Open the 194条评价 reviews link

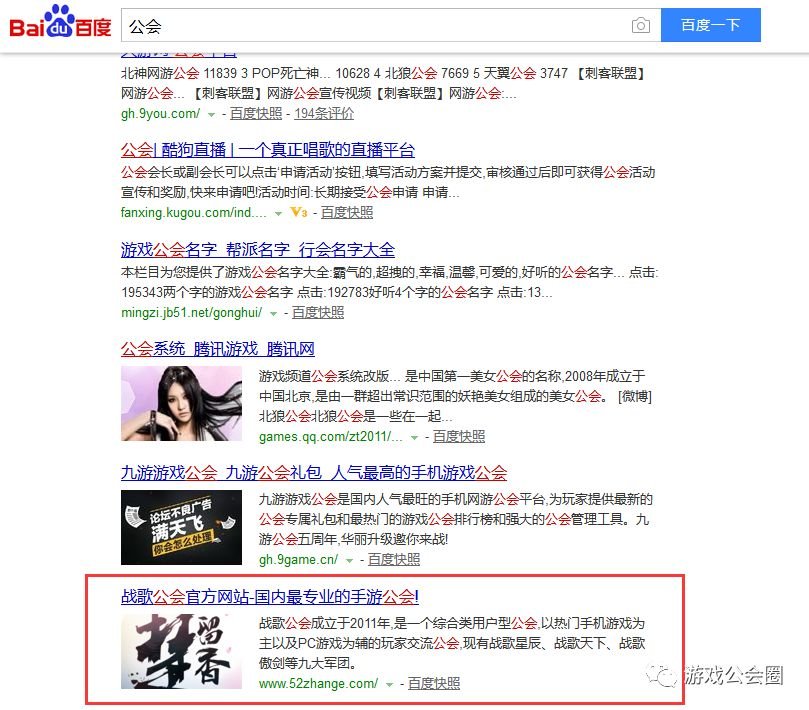323,114
